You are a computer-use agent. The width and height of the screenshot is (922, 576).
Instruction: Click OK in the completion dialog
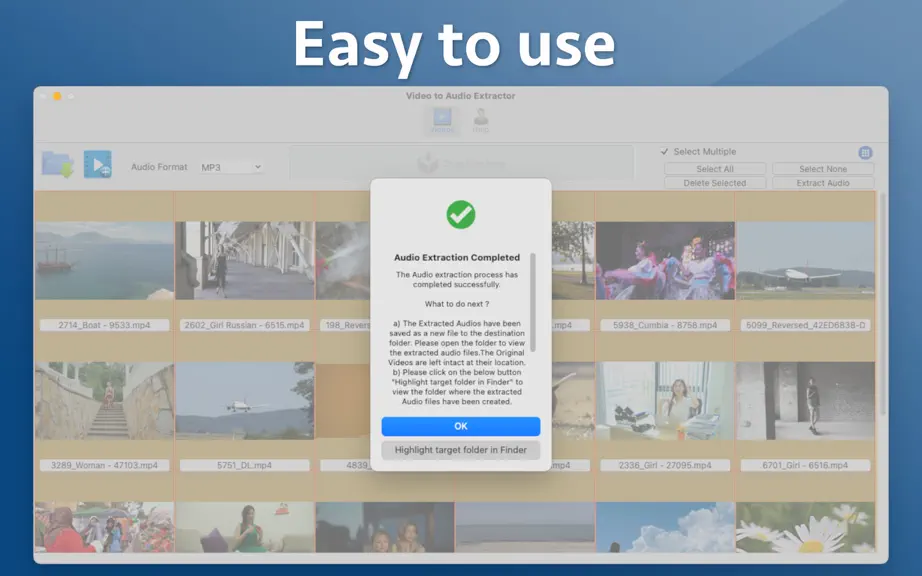coord(460,426)
